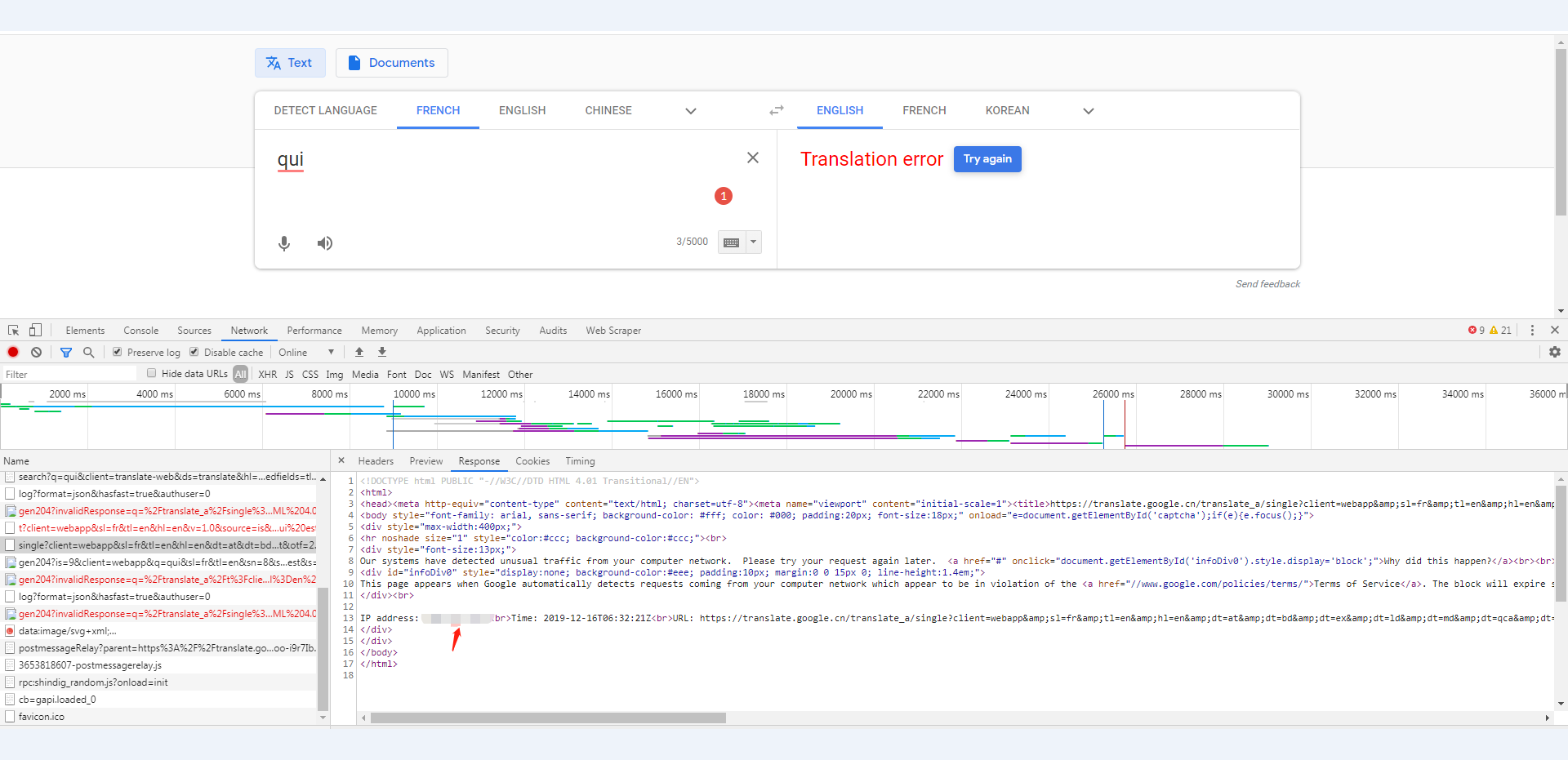
Task: Click the clear network log icon
Action: [36, 353]
